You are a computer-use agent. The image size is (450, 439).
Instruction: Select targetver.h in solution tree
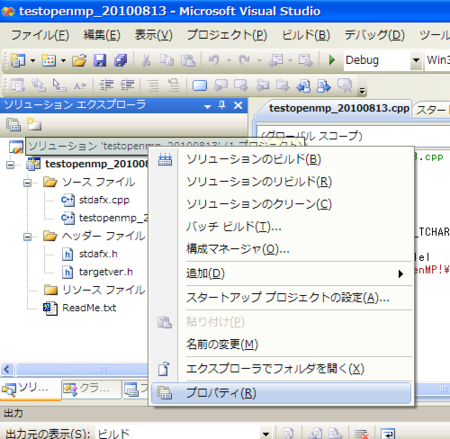click(106, 272)
